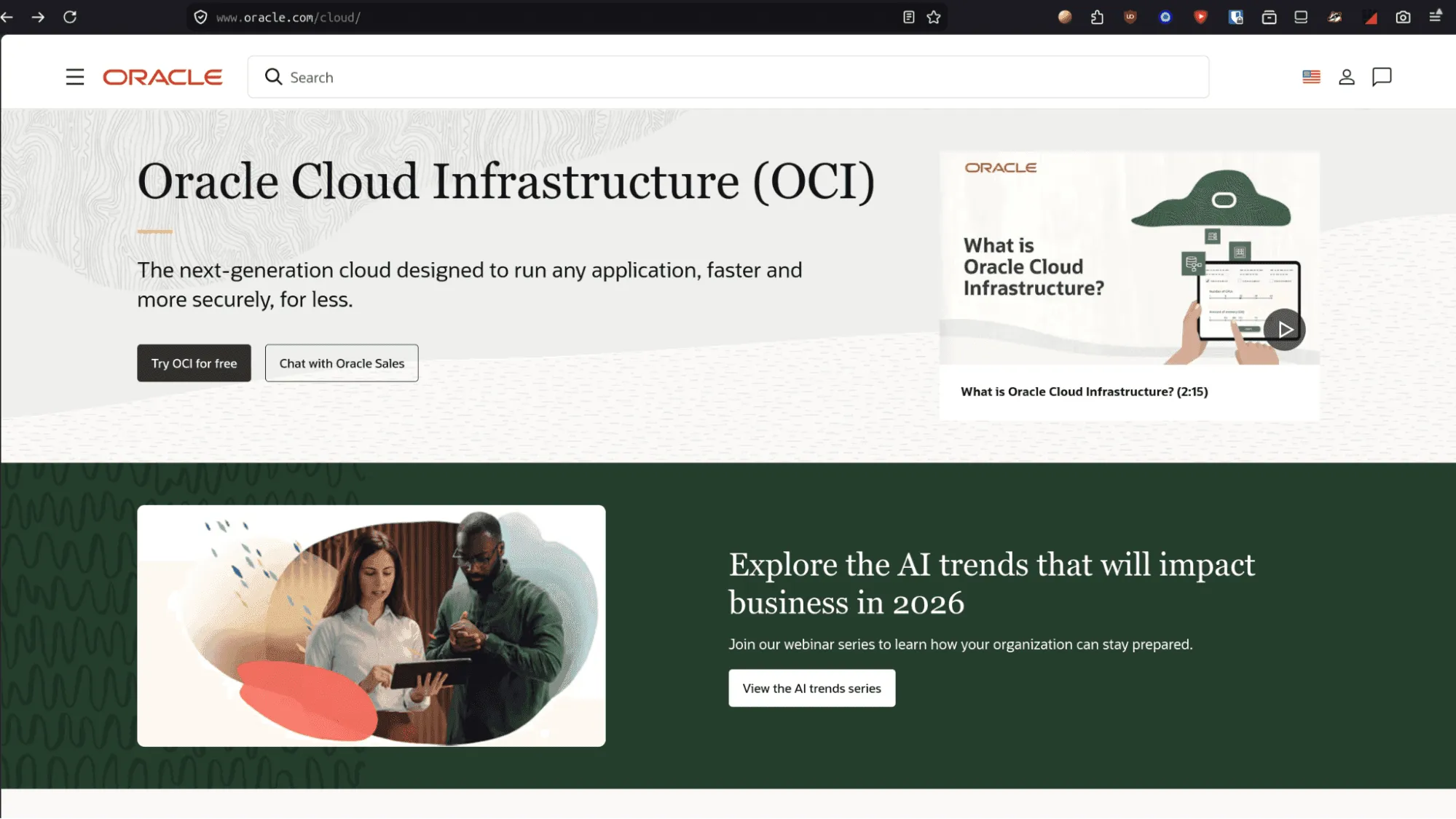The image size is (1456, 819).
Task: Play the What is Oracle Cloud Infrastructure video
Action: 1284,329
